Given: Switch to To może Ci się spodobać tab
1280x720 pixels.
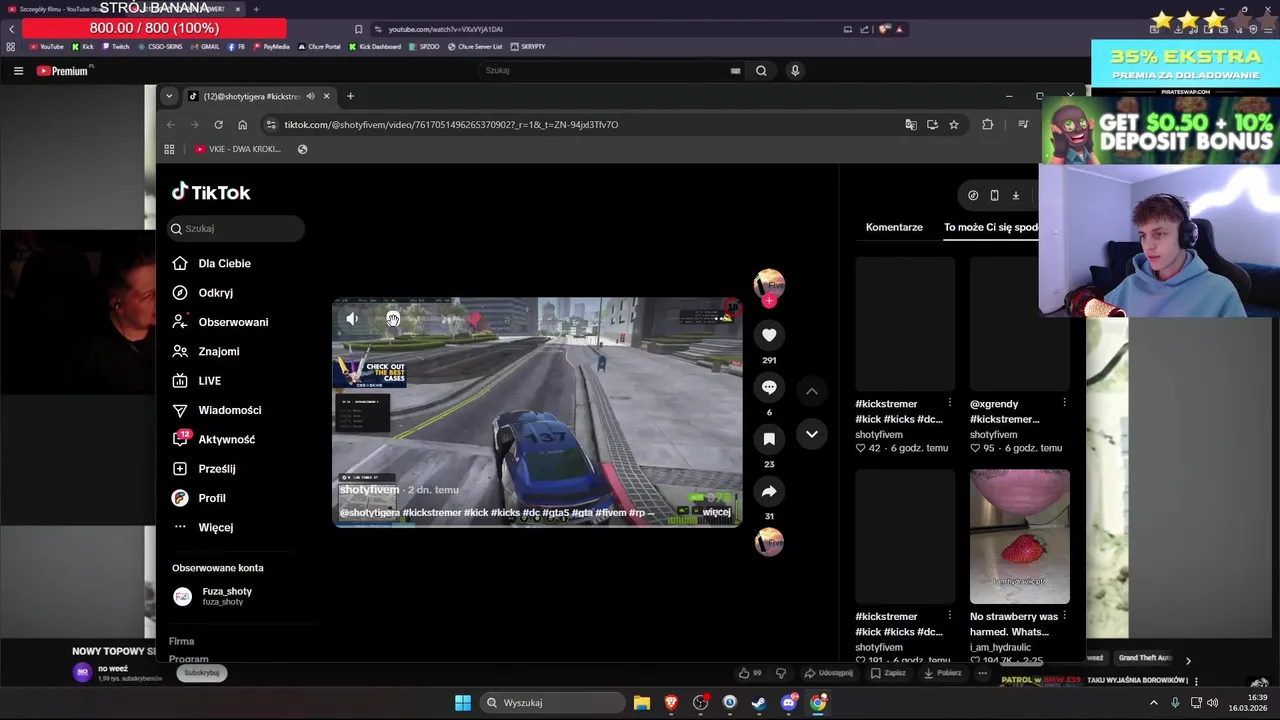Looking at the screenshot, I should 991,227.
